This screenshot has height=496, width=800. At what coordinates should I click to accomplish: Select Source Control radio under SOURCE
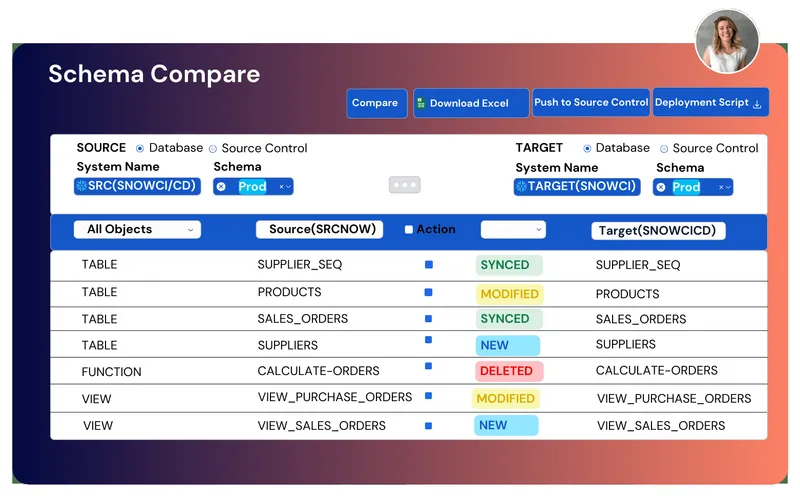(x=213, y=149)
